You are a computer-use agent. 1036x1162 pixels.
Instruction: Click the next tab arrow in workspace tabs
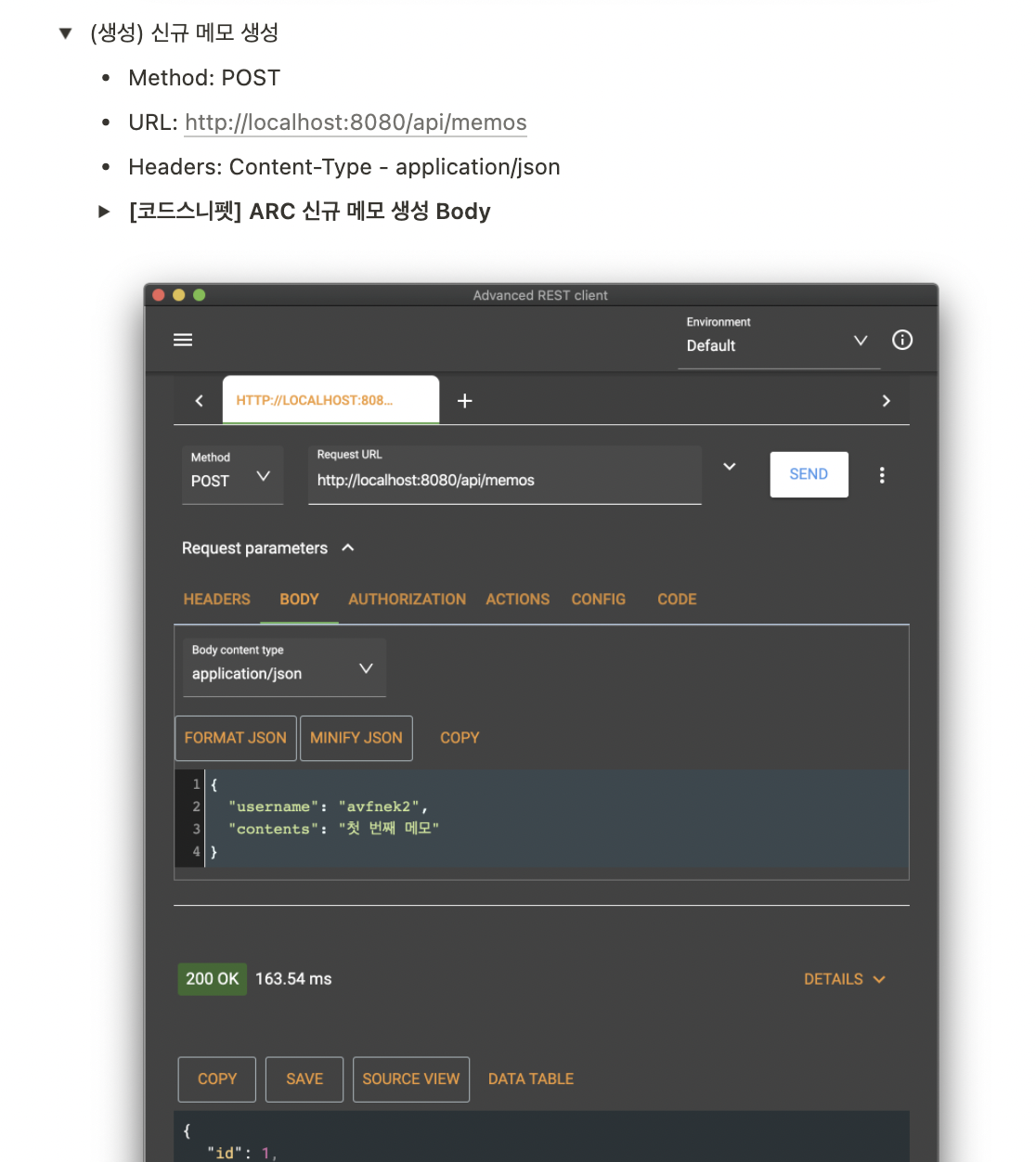pyautogui.click(x=886, y=401)
